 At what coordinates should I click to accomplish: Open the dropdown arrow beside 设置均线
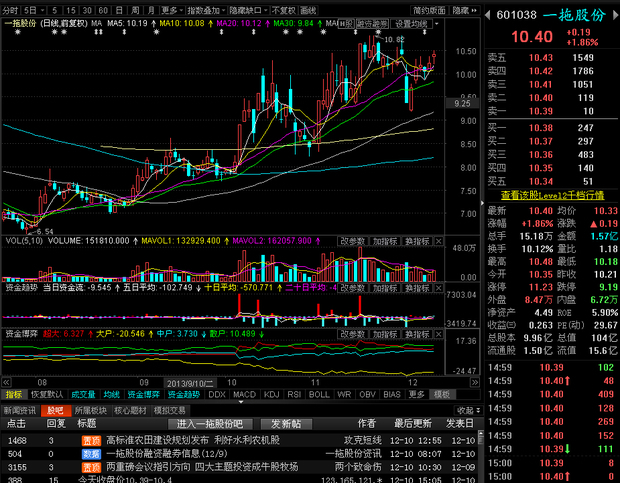click(437, 24)
